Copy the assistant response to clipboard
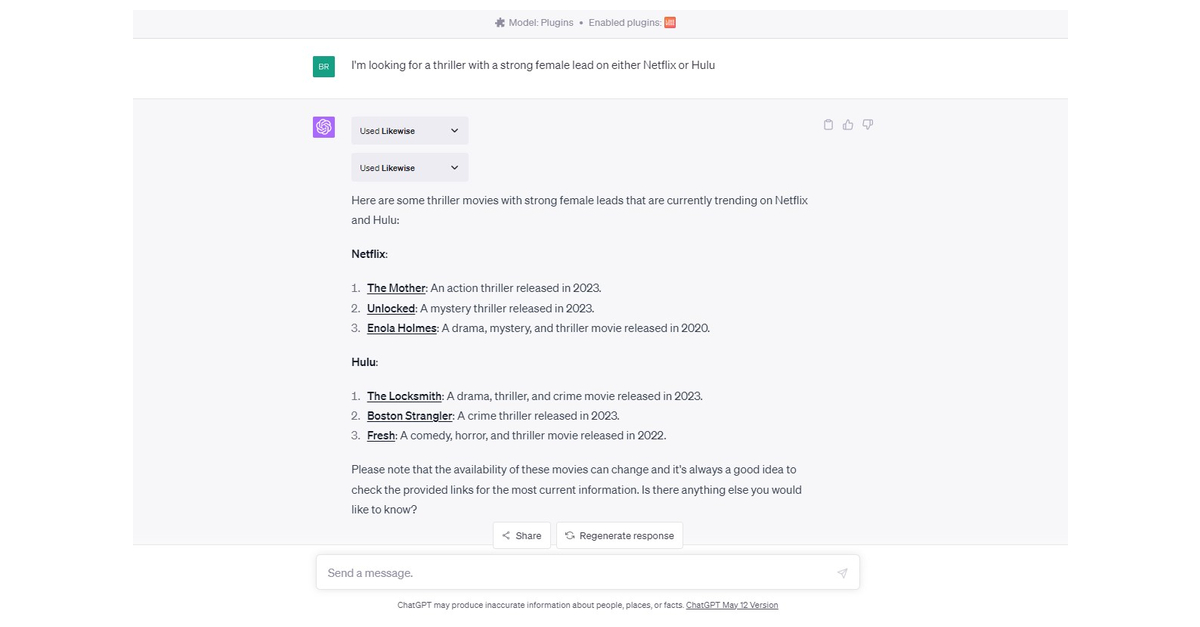The width and height of the screenshot is (1200, 627). (828, 124)
